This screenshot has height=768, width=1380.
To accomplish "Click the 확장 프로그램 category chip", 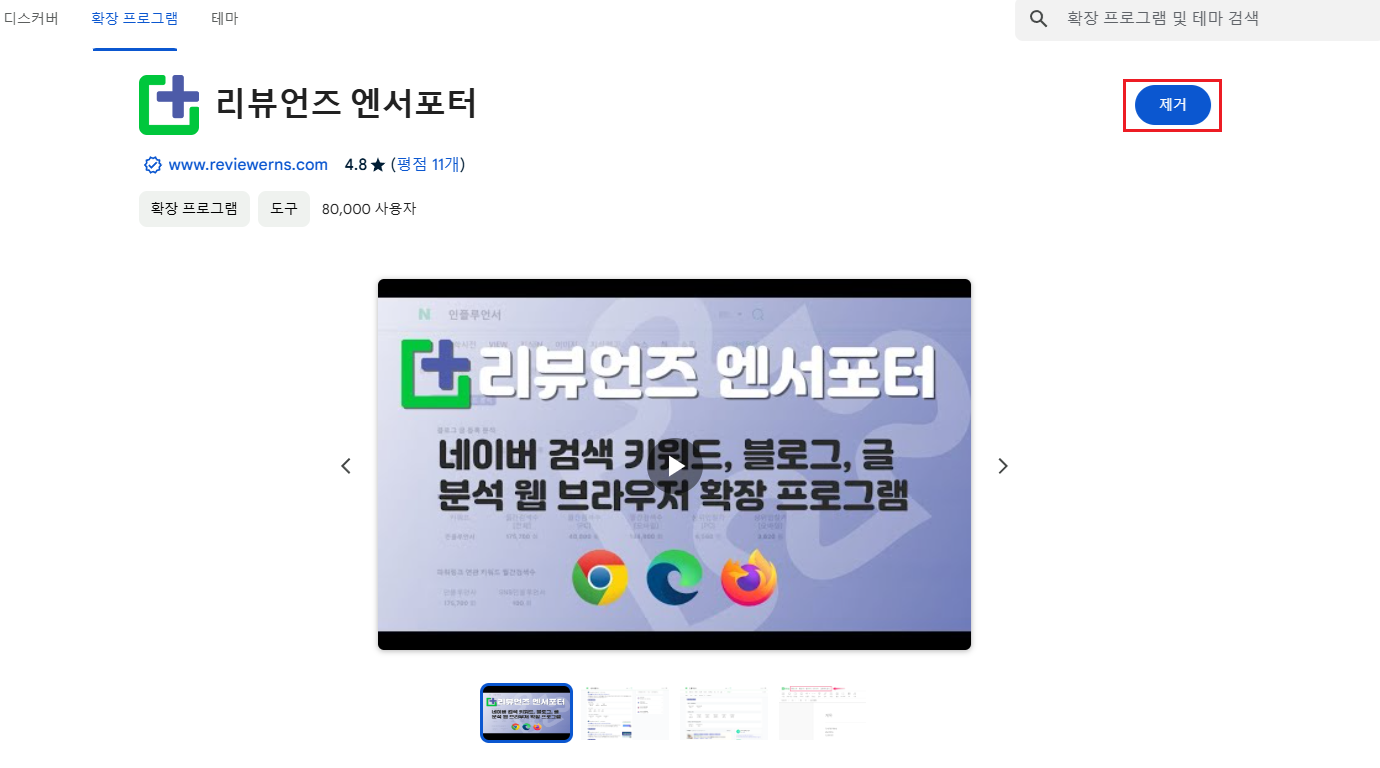I will point(194,209).
